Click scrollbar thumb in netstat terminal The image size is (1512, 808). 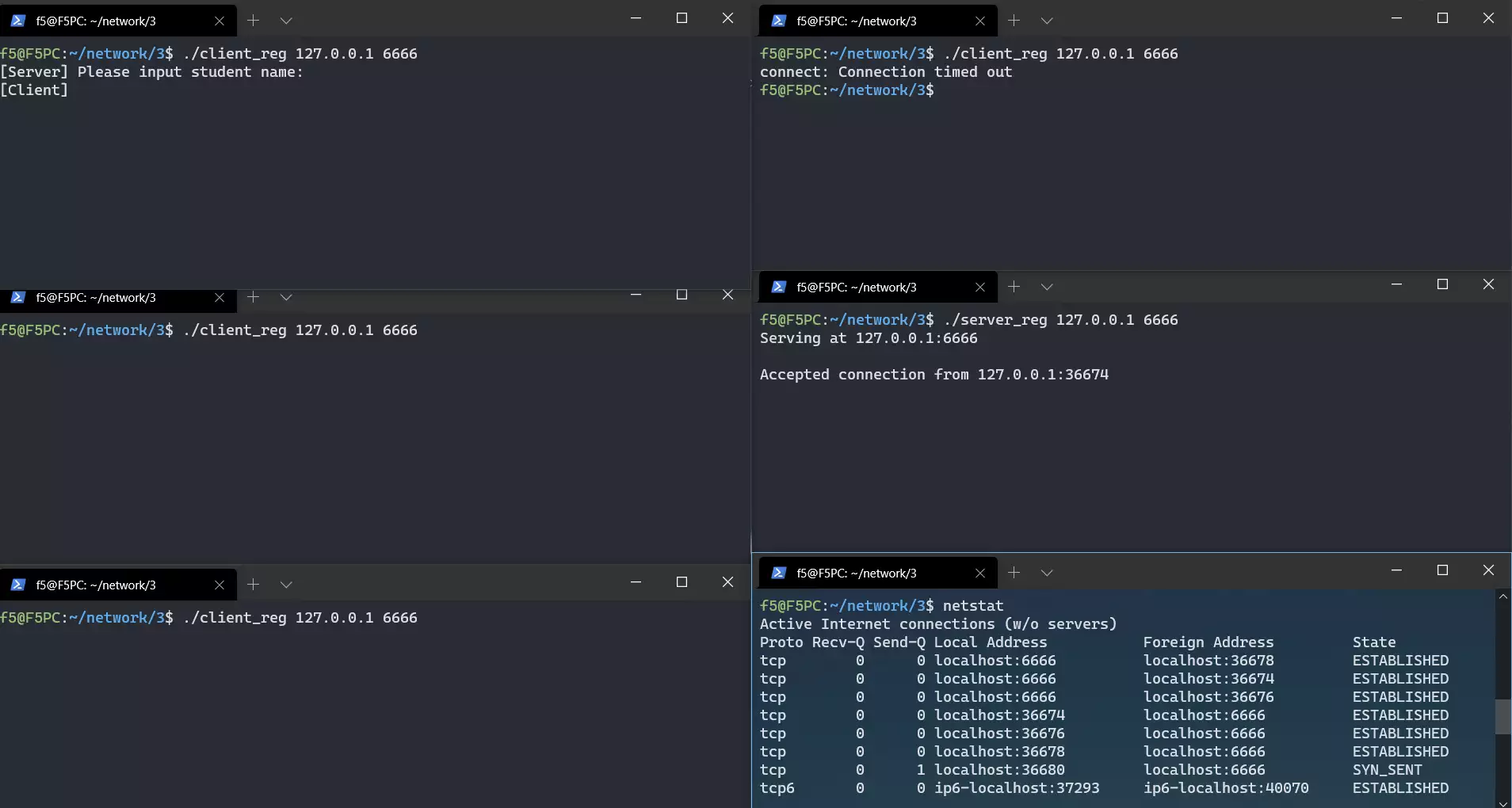(x=1502, y=716)
